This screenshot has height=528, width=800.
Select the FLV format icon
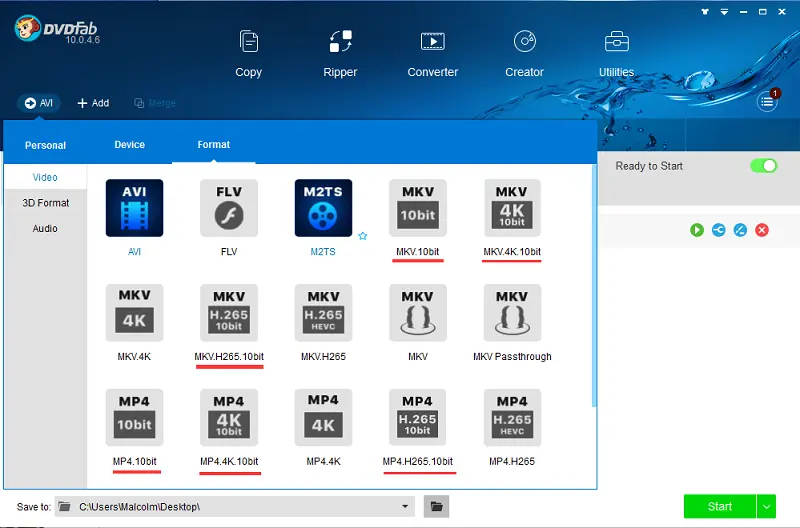coord(229,209)
